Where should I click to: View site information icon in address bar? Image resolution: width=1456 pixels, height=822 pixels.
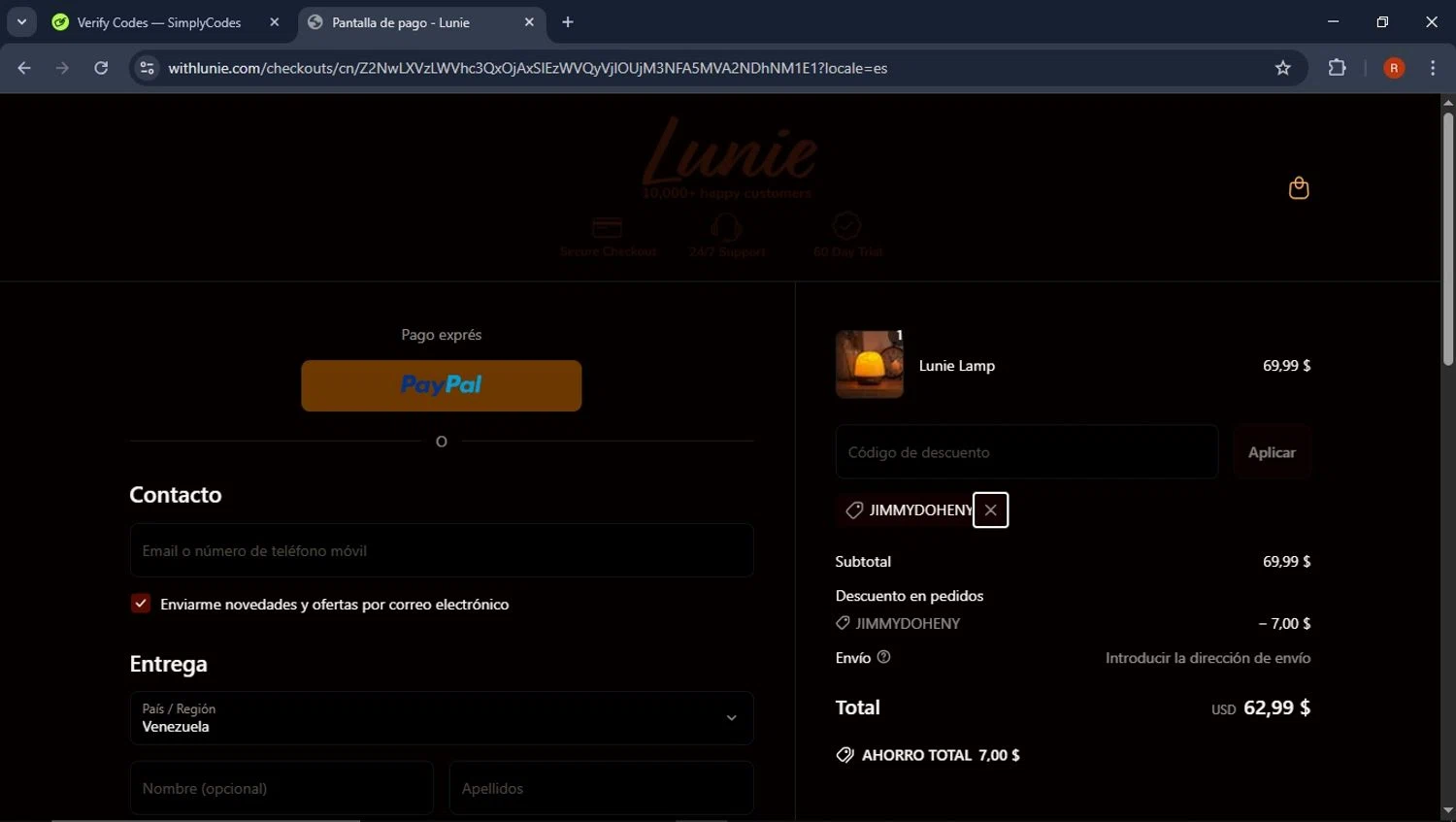148,68
